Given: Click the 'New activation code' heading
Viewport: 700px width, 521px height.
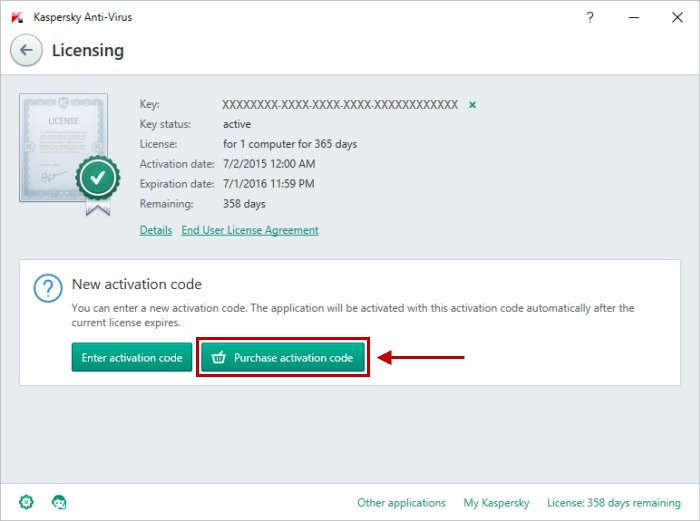Looking at the screenshot, I should tap(137, 284).
